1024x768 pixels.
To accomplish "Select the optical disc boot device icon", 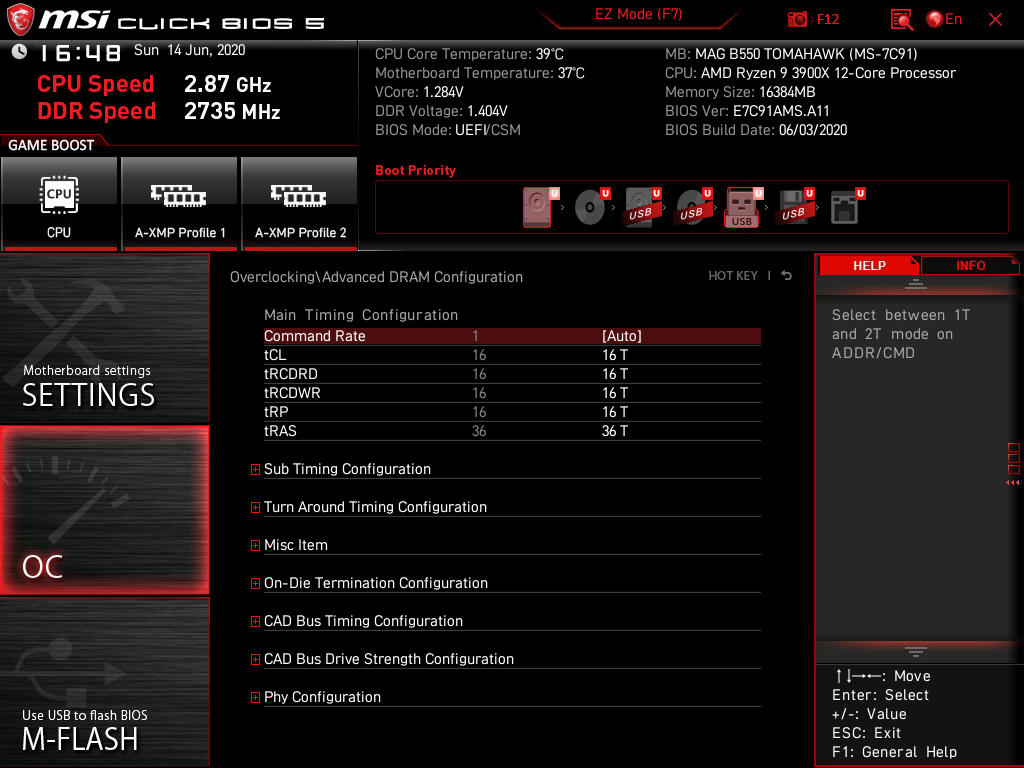I will tap(590, 207).
